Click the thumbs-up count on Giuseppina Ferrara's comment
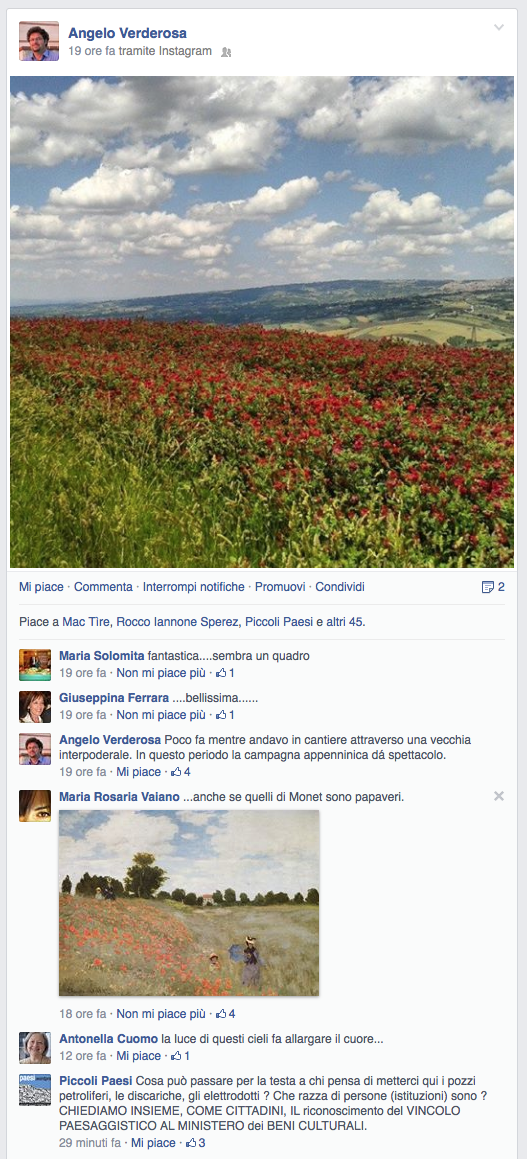Screen dimensions: 527x1159 225,715
